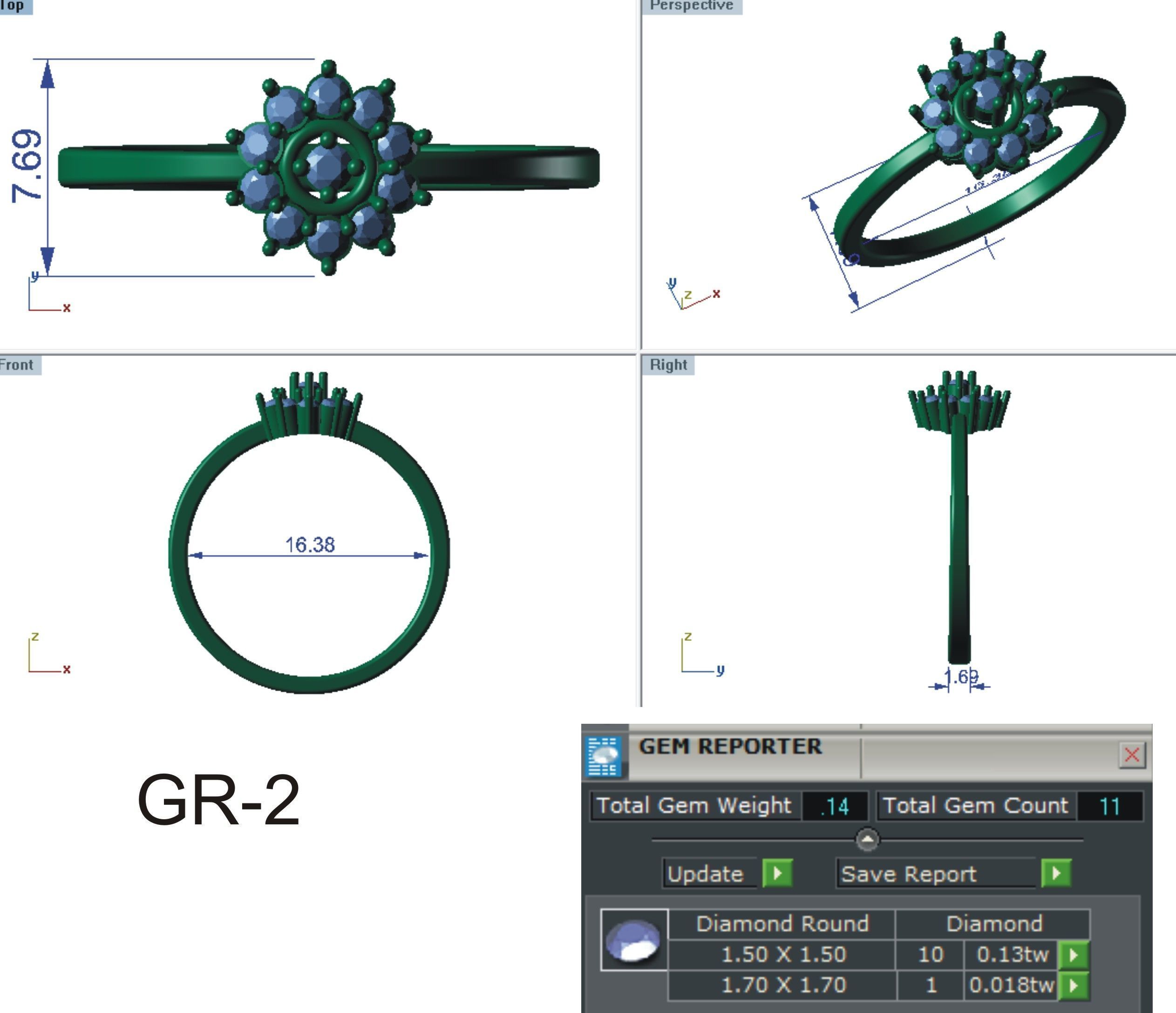Click the quantity 10 cell

(x=931, y=955)
